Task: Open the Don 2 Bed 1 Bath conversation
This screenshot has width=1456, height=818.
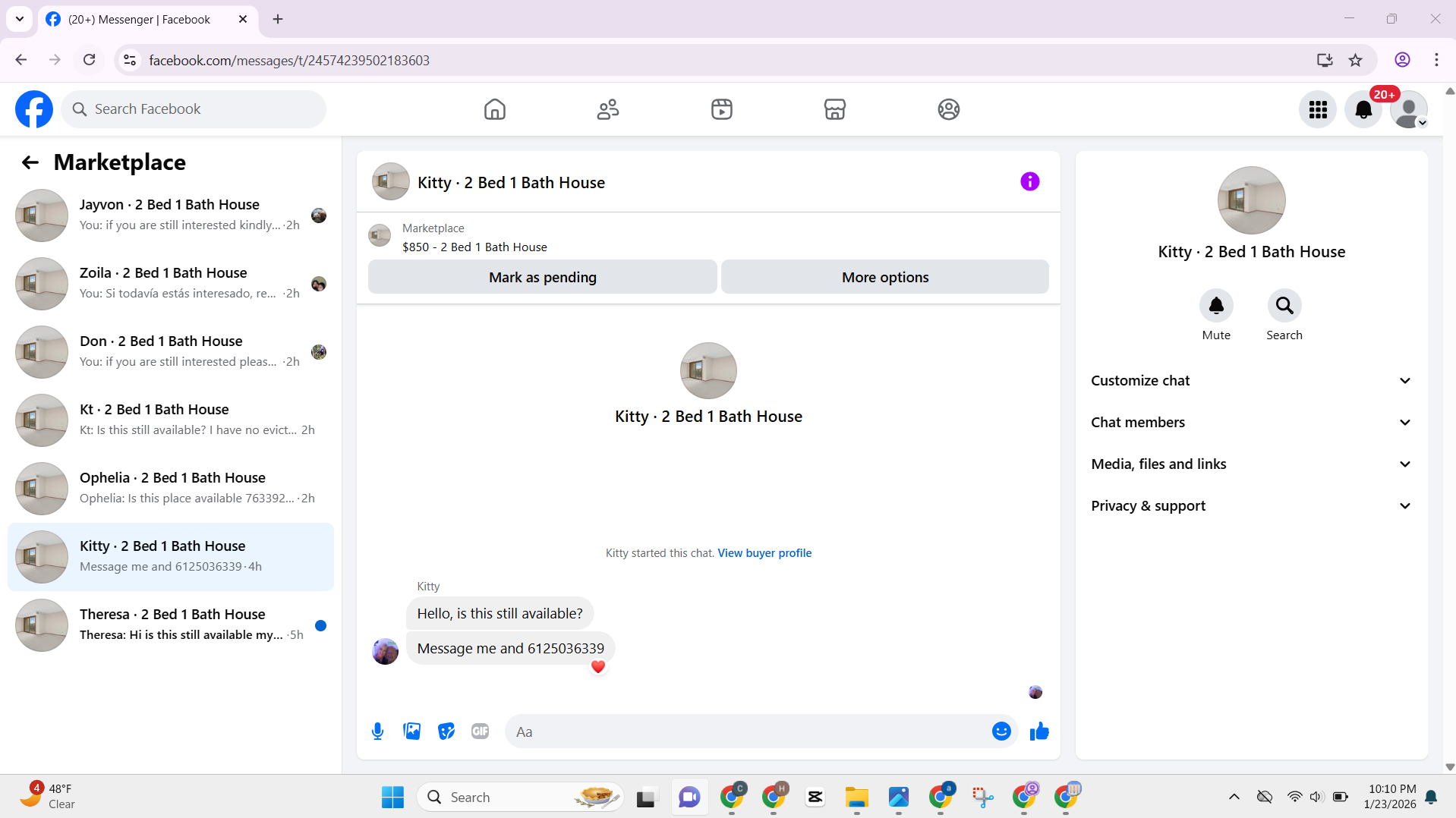Action: [x=171, y=352]
